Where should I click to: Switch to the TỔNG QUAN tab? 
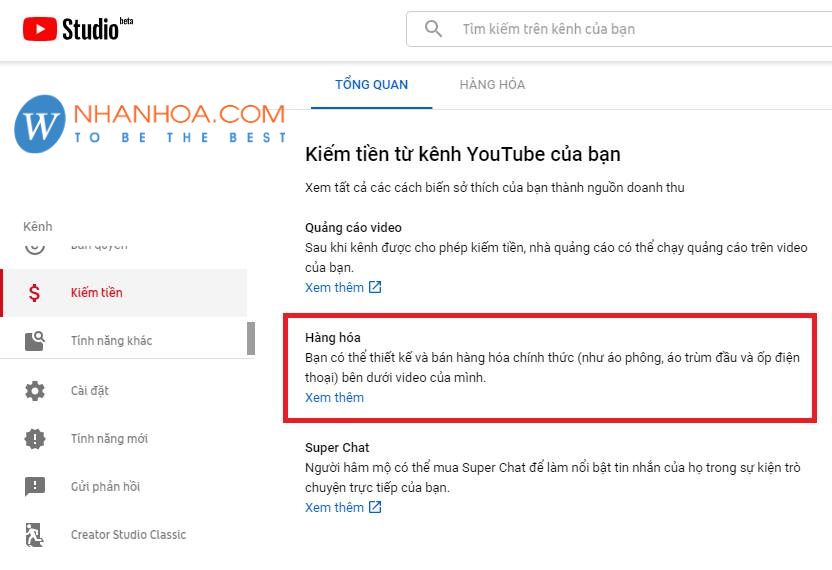coord(371,85)
